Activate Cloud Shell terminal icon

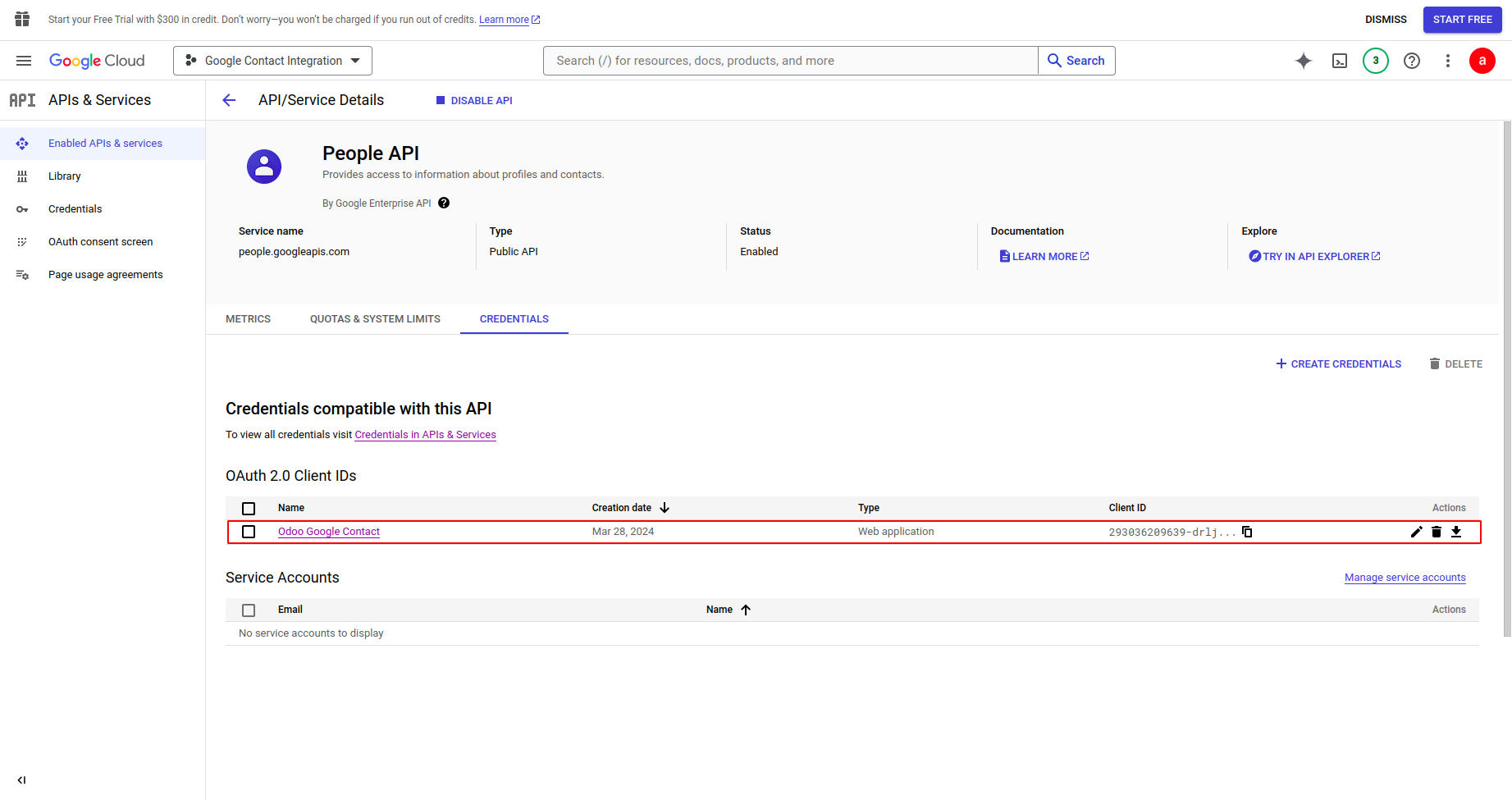[1340, 61]
